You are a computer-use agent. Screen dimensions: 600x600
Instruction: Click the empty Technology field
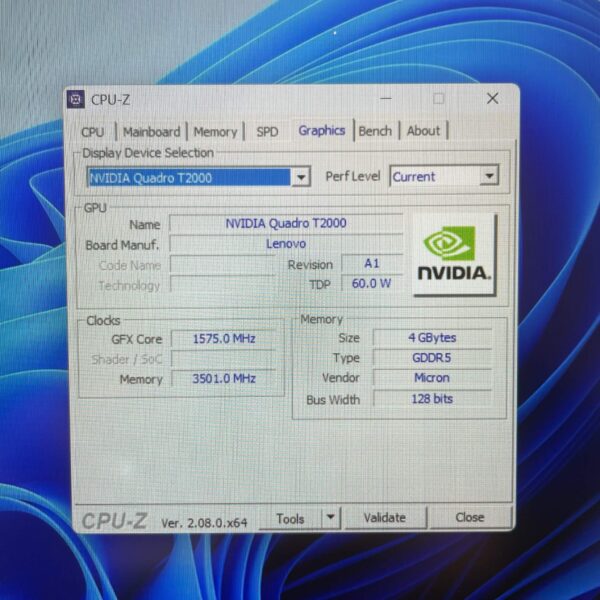coord(223,285)
